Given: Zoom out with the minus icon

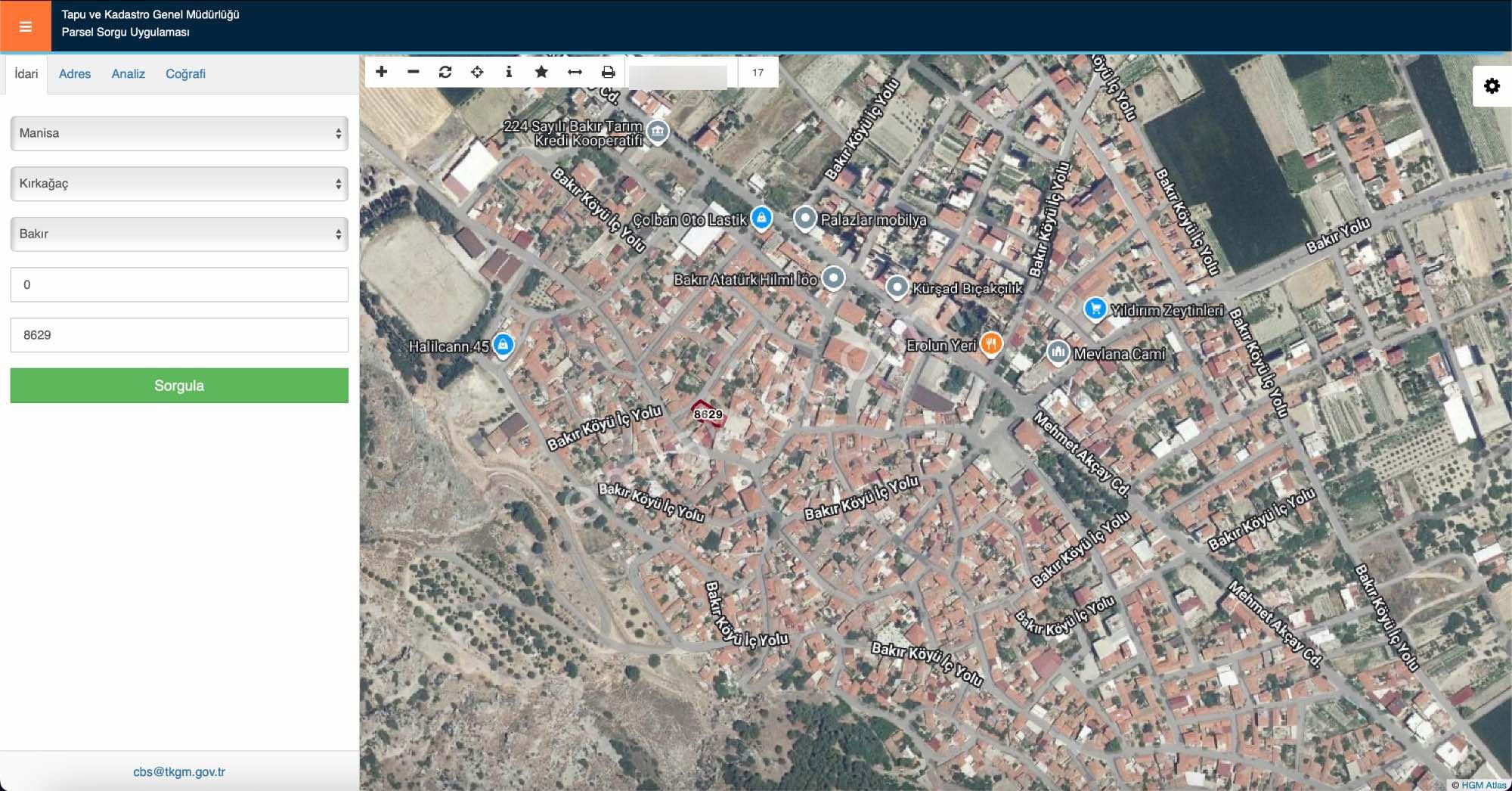Looking at the screenshot, I should 414,72.
